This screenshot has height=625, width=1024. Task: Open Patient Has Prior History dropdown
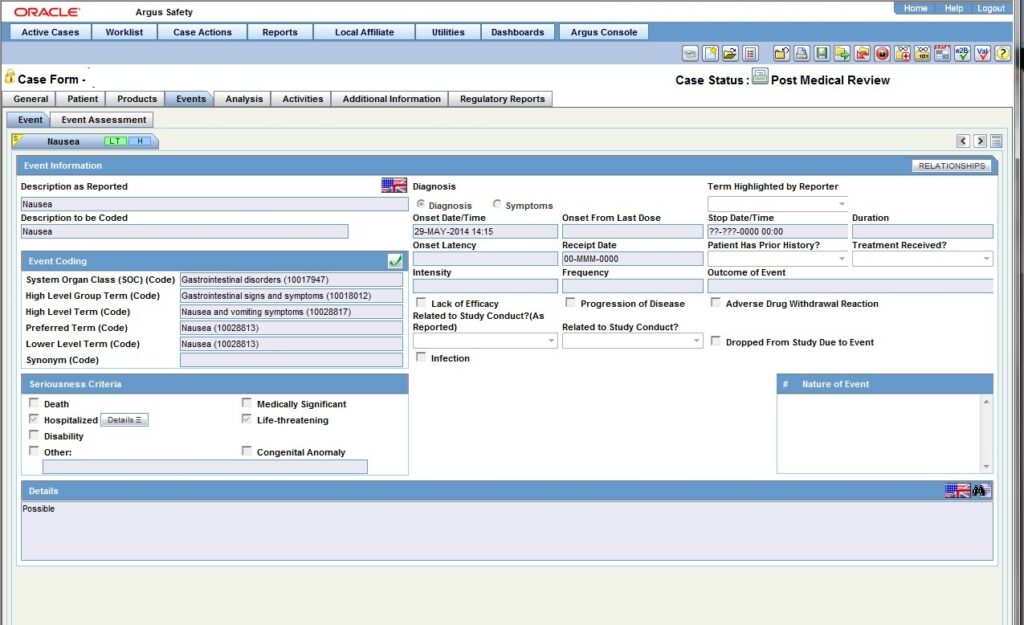(x=777, y=259)
